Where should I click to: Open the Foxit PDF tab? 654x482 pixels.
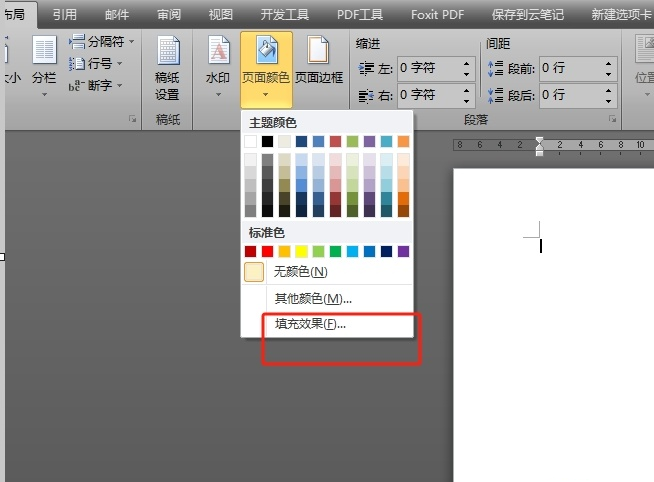tap(437, 15)
